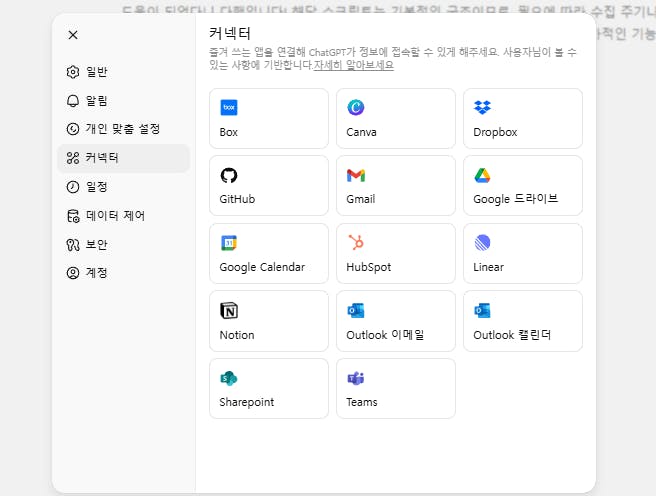
Task: Click the Outlook 이메일 label text
Action: point(385,335)
